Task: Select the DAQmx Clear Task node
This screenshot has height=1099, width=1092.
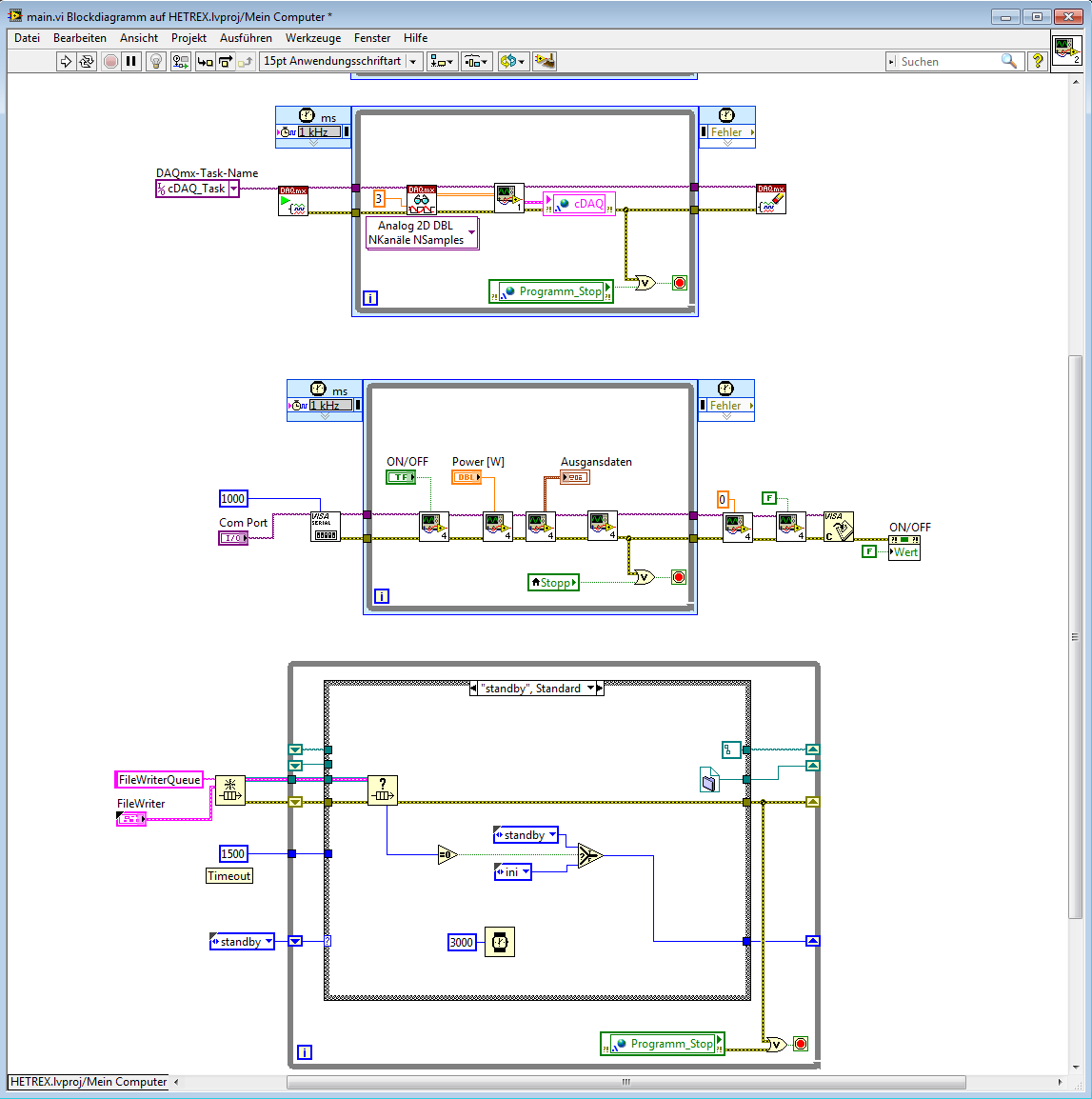Action: (771, 199)
